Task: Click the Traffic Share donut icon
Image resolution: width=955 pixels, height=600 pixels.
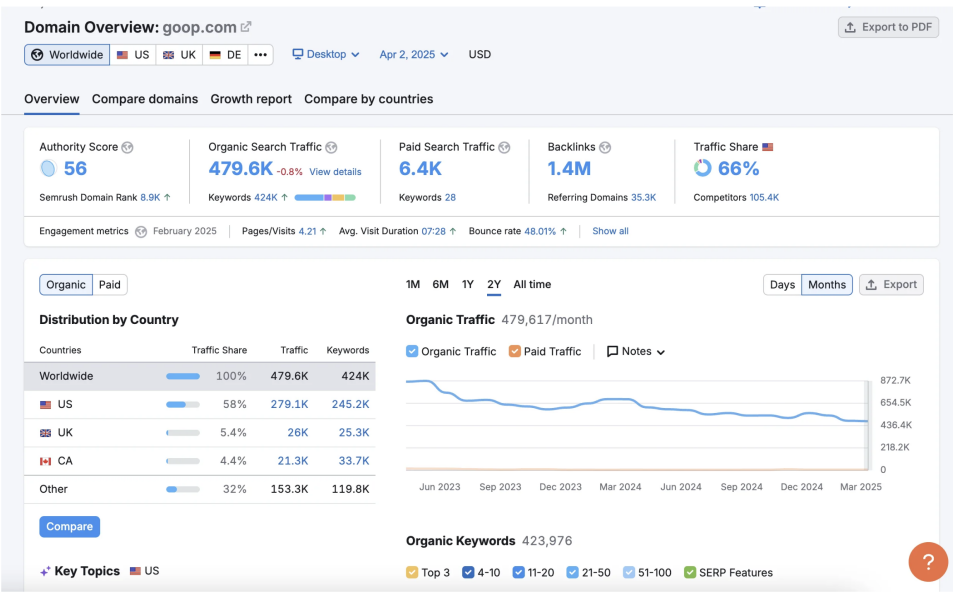Action: pyautogui.click(x=702, y=168)
